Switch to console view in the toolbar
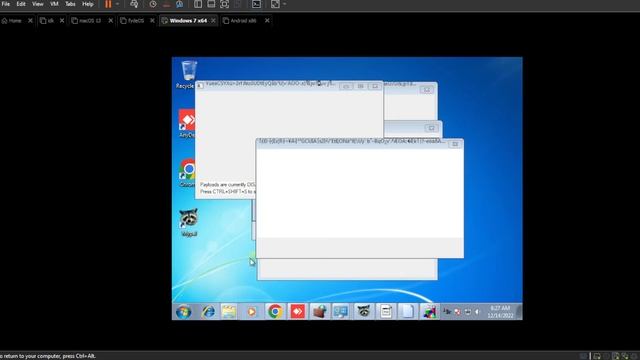 pyautogui.click(x=256, y=4)
